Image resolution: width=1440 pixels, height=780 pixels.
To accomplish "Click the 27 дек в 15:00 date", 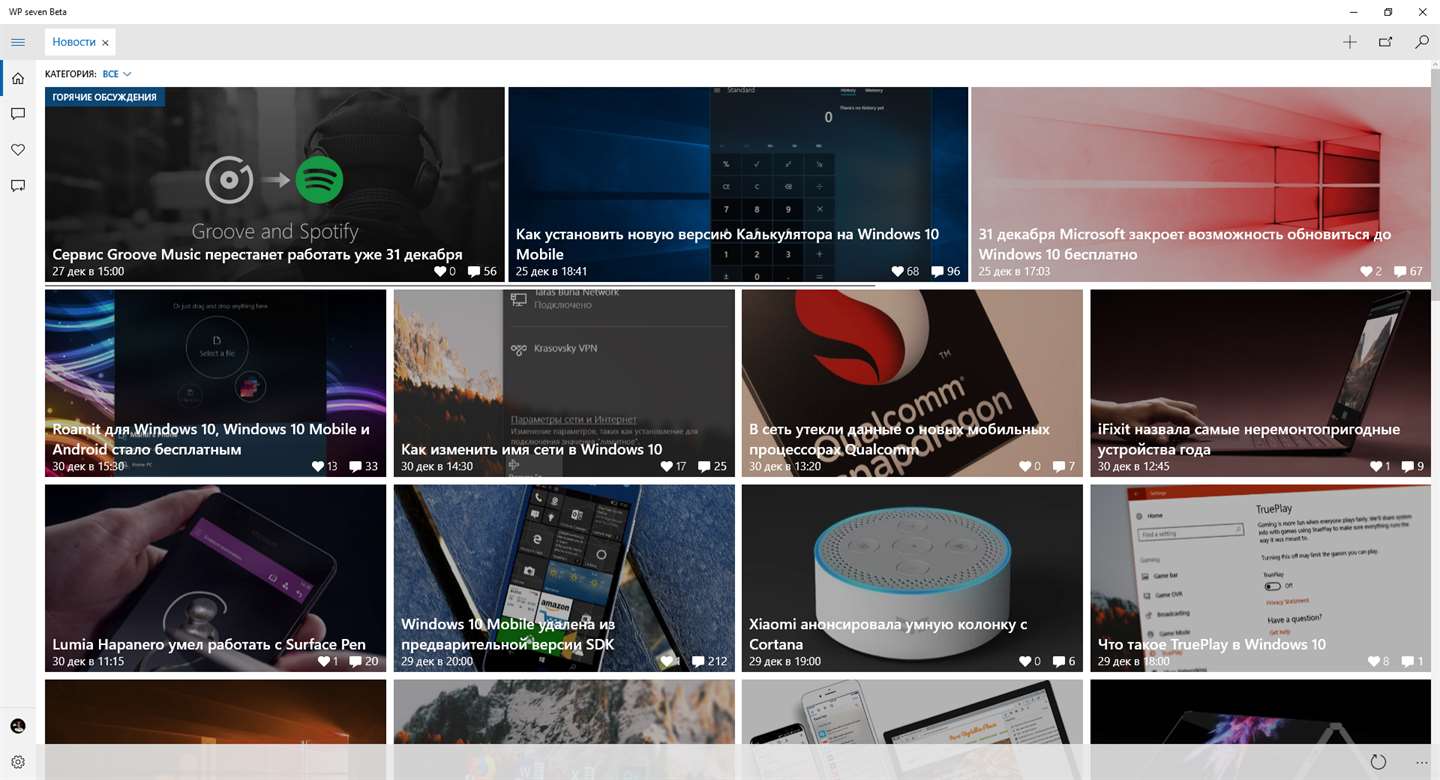I will 88,271.
